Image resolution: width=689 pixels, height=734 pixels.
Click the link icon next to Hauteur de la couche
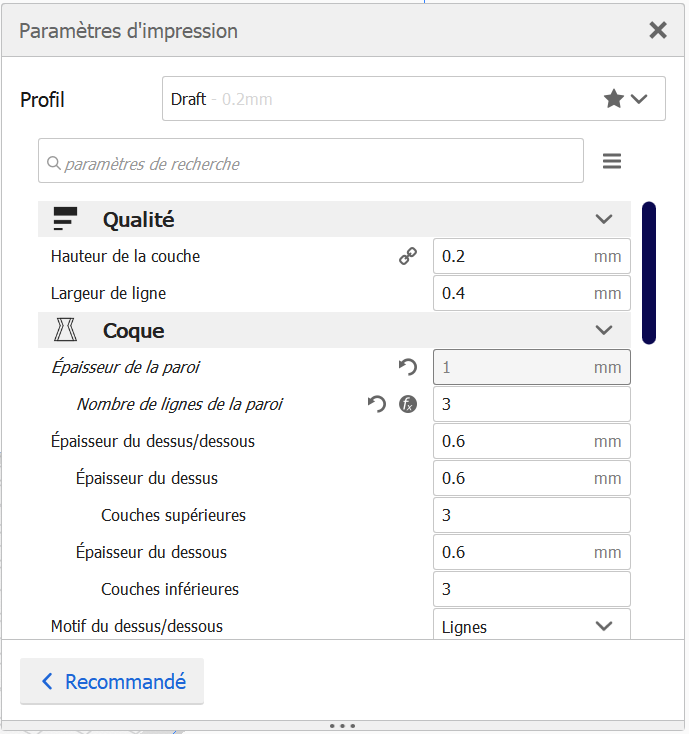(408, 256)
